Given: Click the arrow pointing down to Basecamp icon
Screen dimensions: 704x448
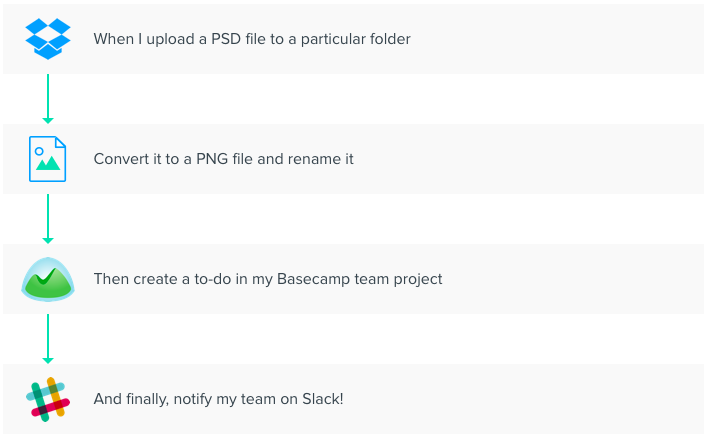Looking at the screenshot, I should 48,218.
